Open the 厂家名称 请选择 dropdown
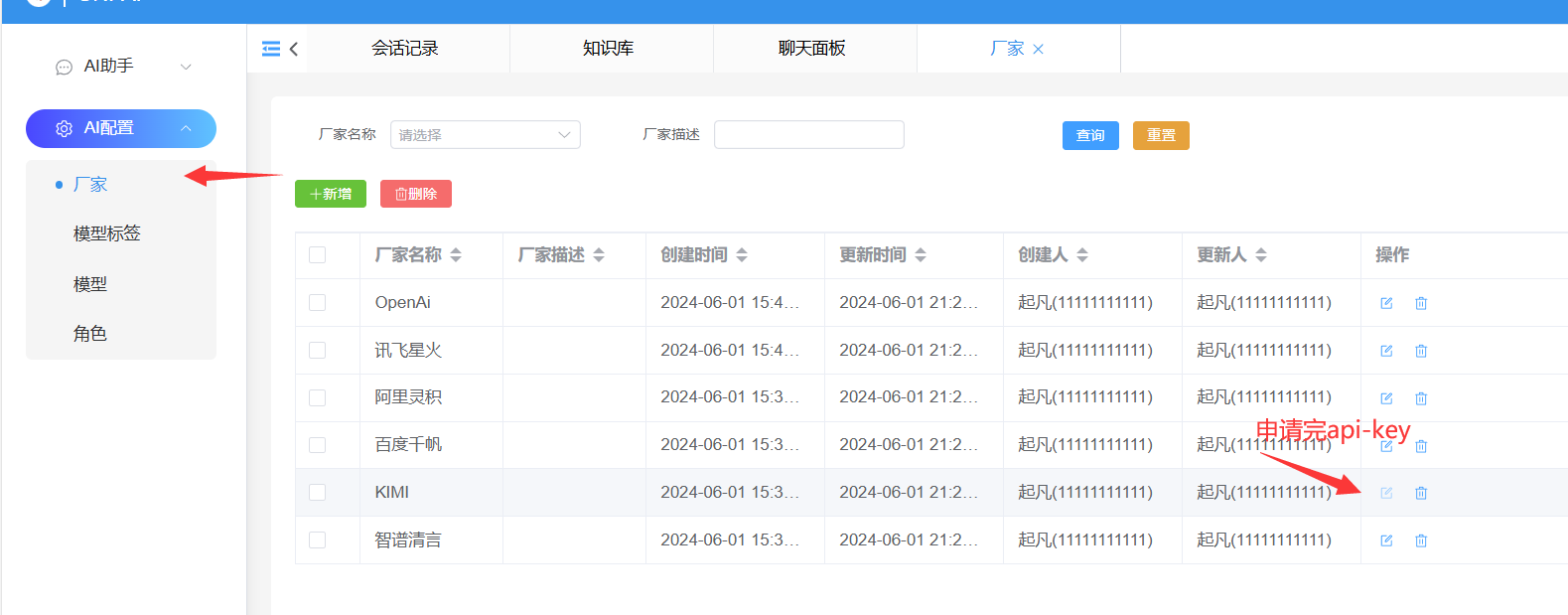 [x=485, y=135]
